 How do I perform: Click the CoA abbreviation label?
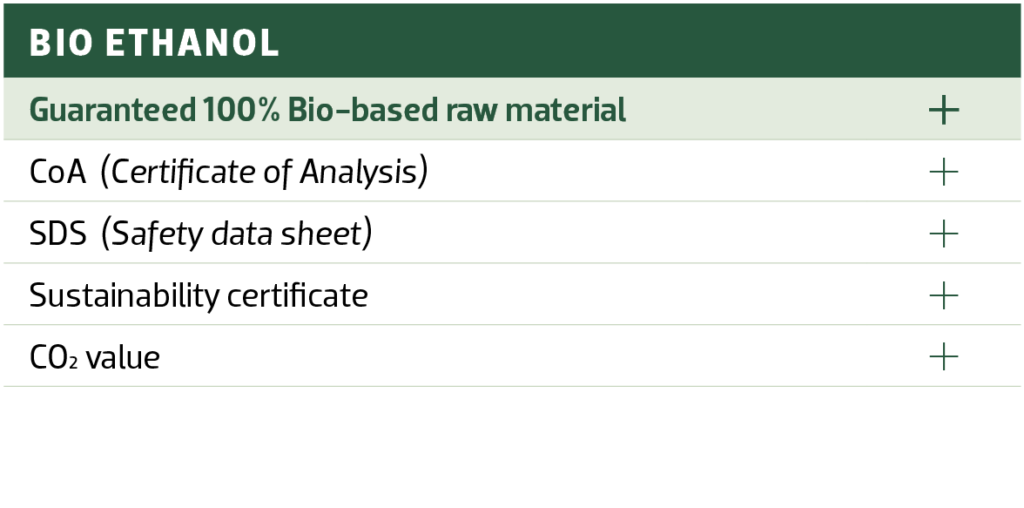58,172
